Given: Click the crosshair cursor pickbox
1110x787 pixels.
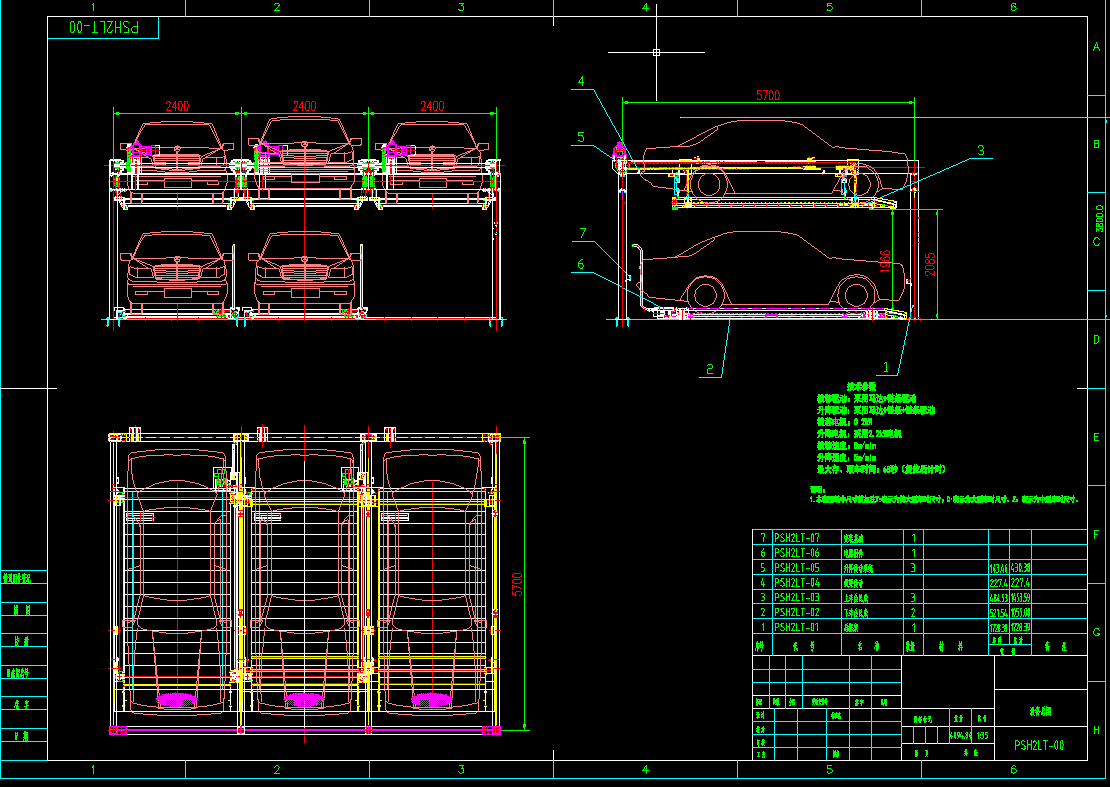Looking at the screenshot, I should click(656, 52).
